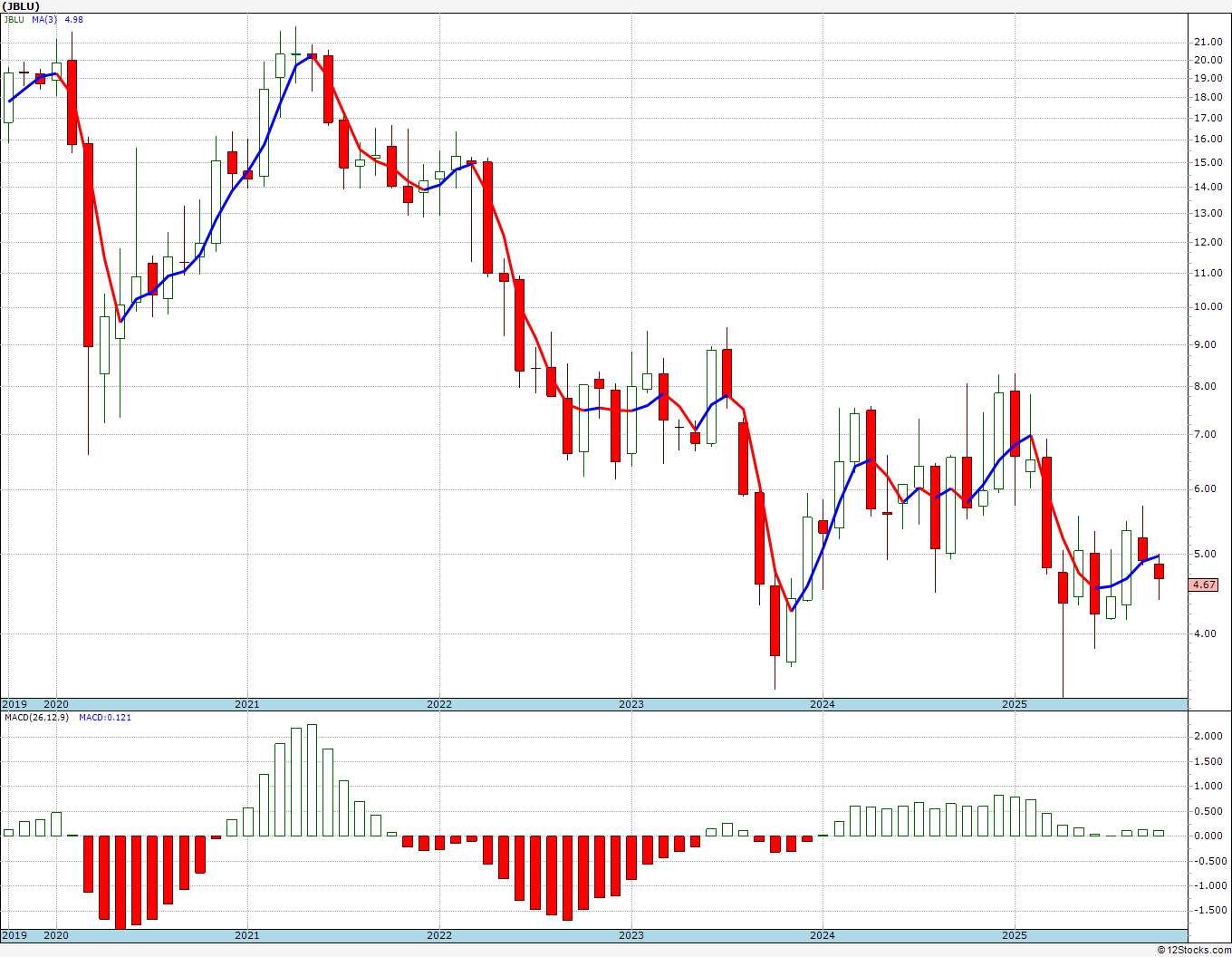Viewport: 1232px width, 957px height.
Task: Click 2019 on the MACD panel time axis
Action: pyautogui.click(x=14, y=936)
